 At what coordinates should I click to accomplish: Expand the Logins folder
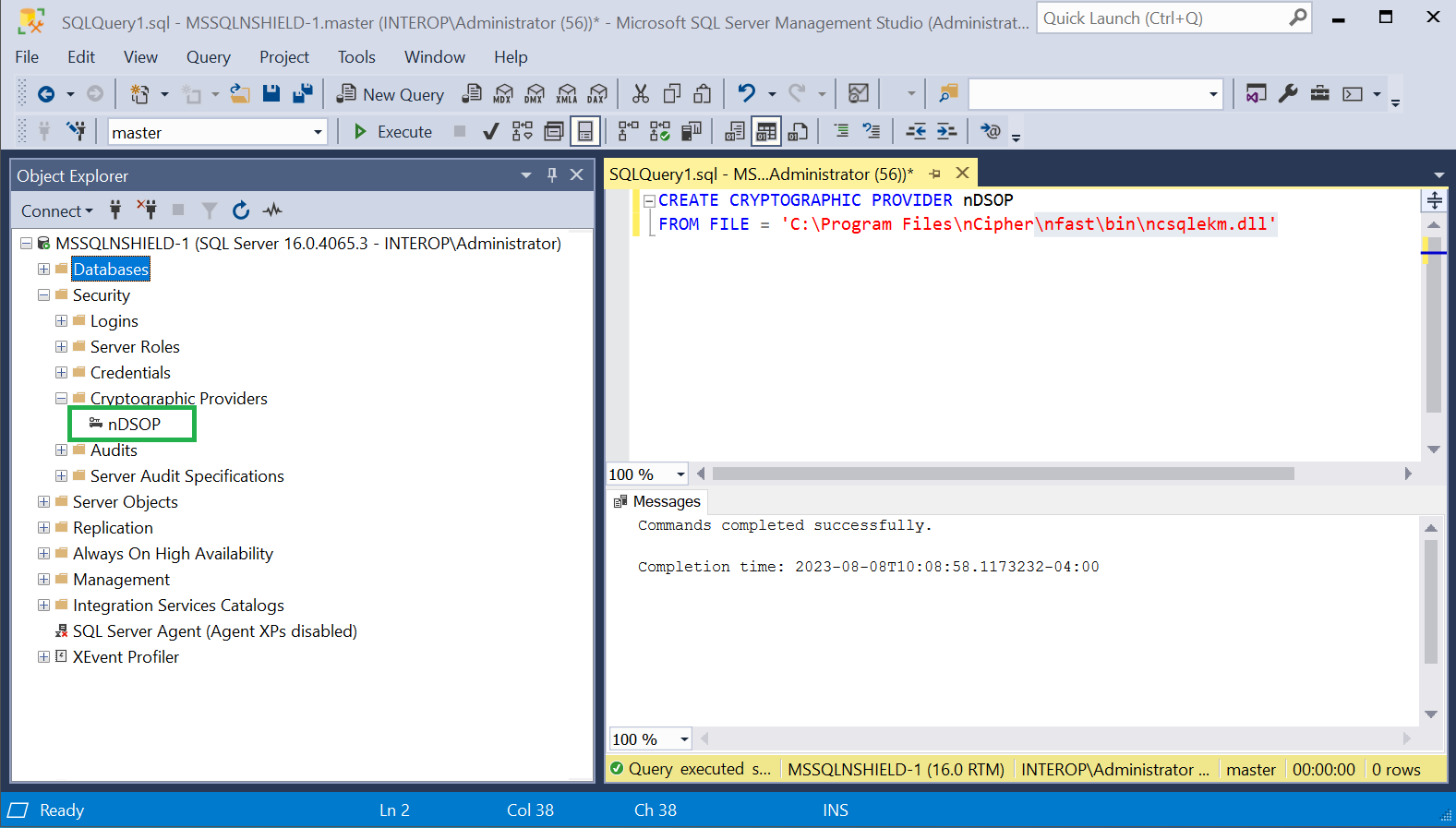pos(61,320)
